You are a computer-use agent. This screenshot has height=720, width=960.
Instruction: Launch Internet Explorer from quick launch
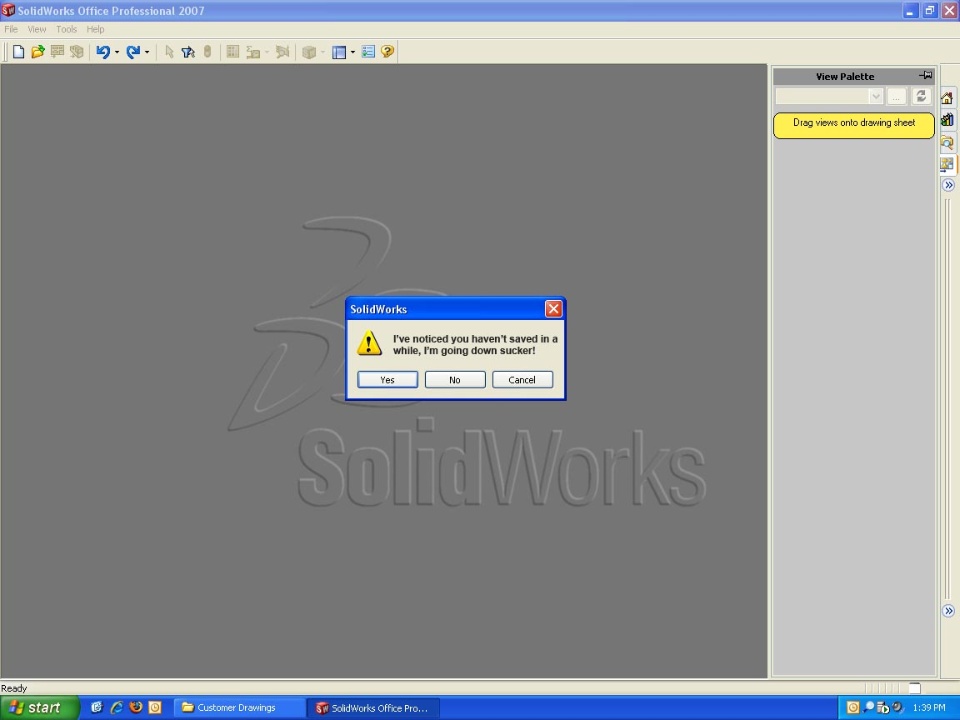[116, 708]
